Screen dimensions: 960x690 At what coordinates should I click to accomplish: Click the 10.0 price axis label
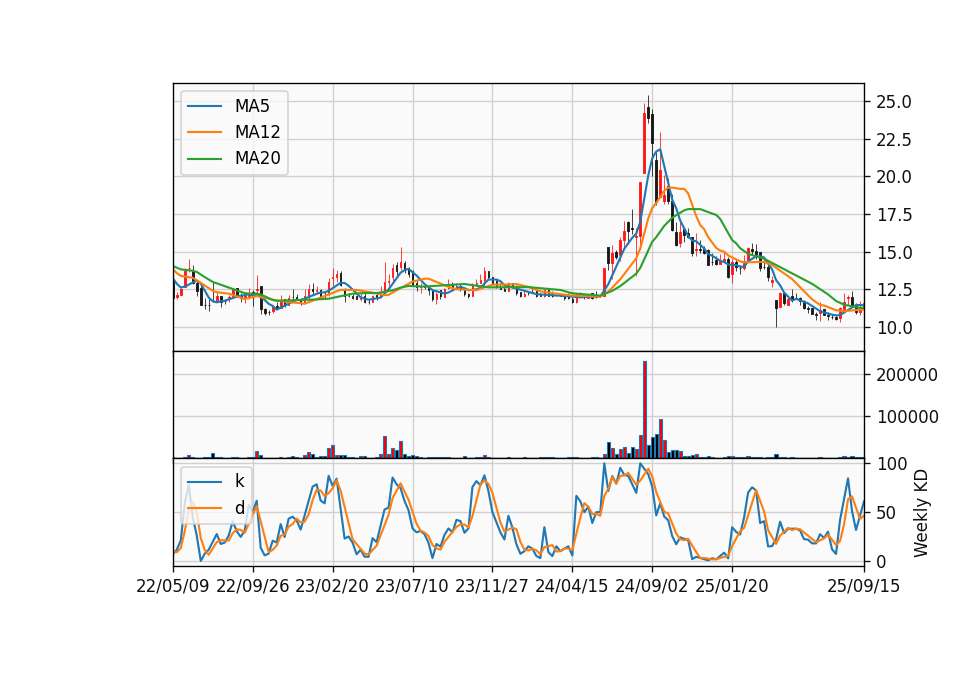(894, 328)
